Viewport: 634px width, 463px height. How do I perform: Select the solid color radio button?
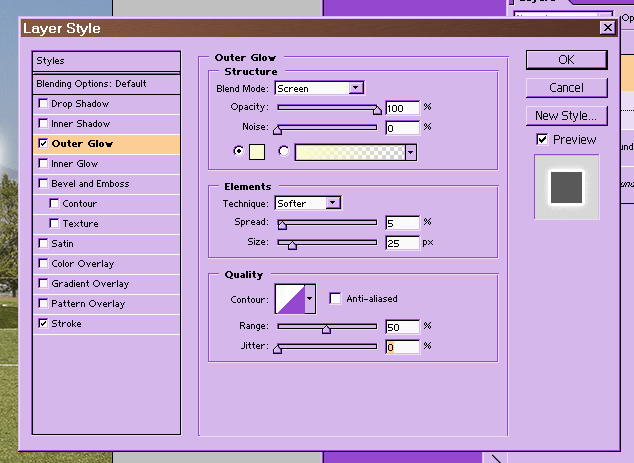238,151
